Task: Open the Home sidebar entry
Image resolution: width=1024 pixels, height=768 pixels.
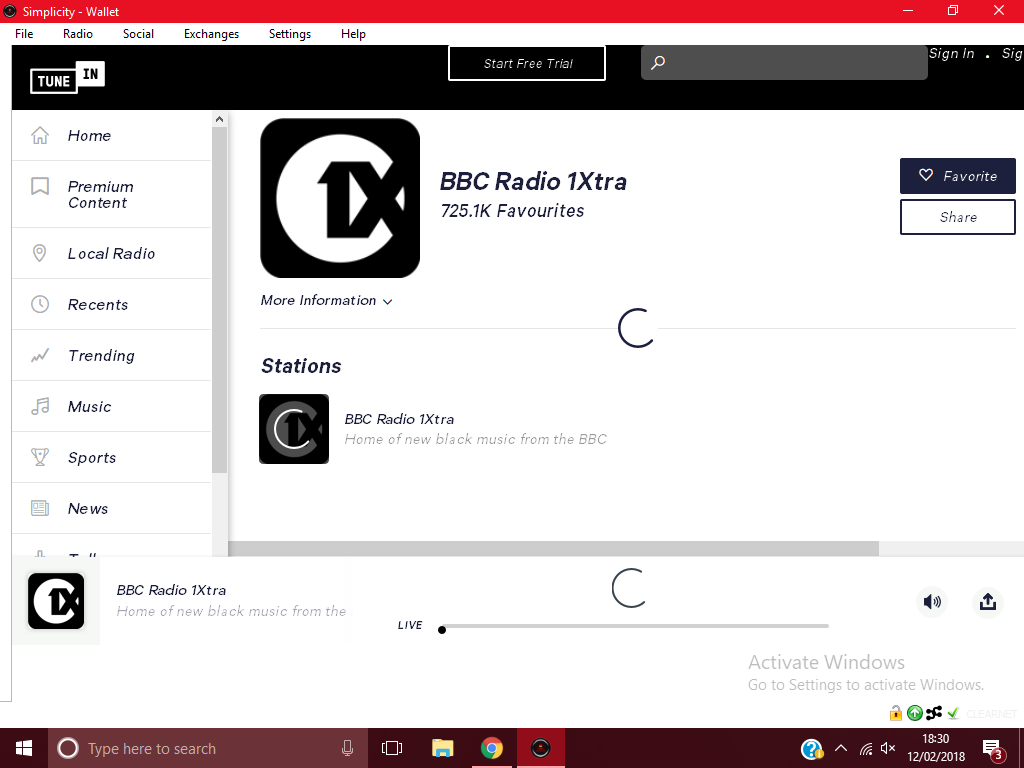Action: click(112, 135)
